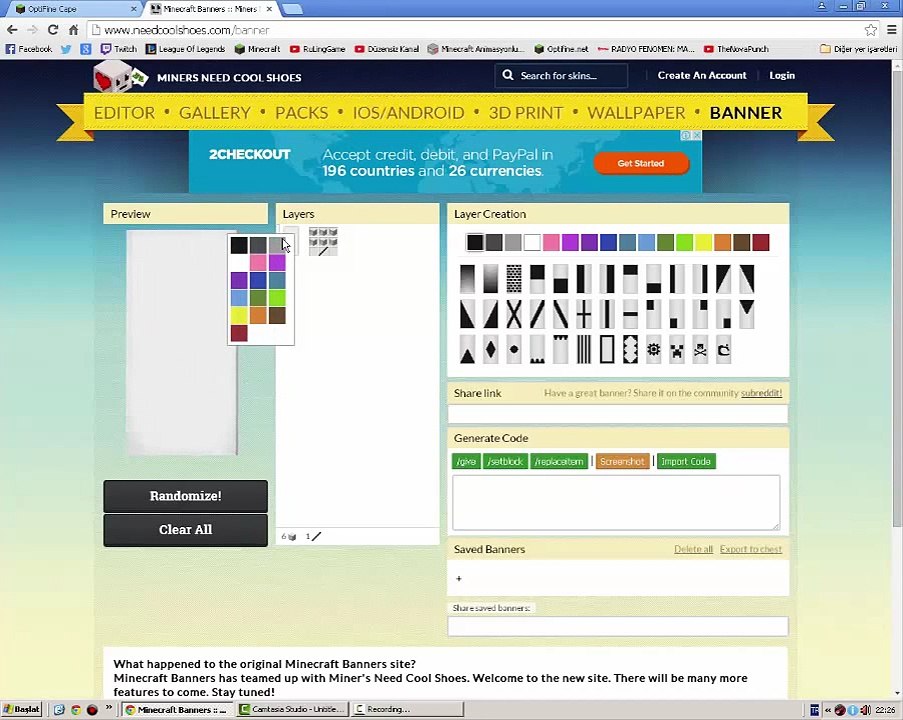Viewport: 903px width, 720px height.
Task: Pick the bottom triangle chevron pattern
Action: pos(467,349)
